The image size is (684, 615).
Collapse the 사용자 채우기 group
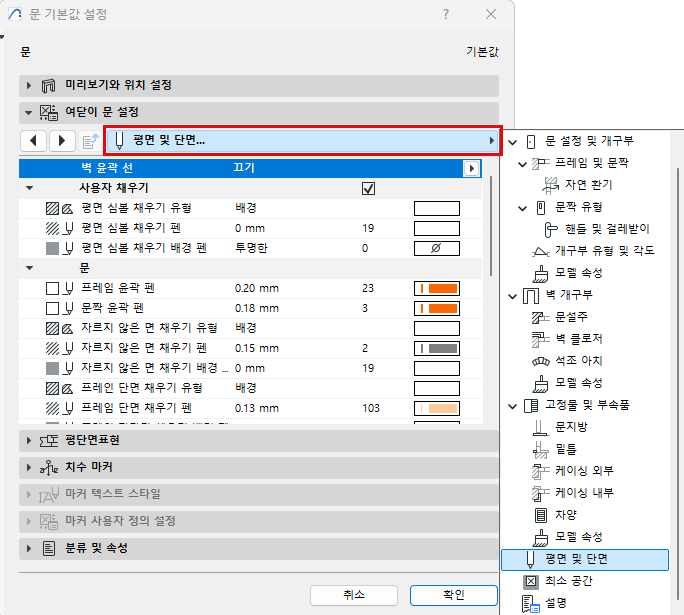coord(30,188)
